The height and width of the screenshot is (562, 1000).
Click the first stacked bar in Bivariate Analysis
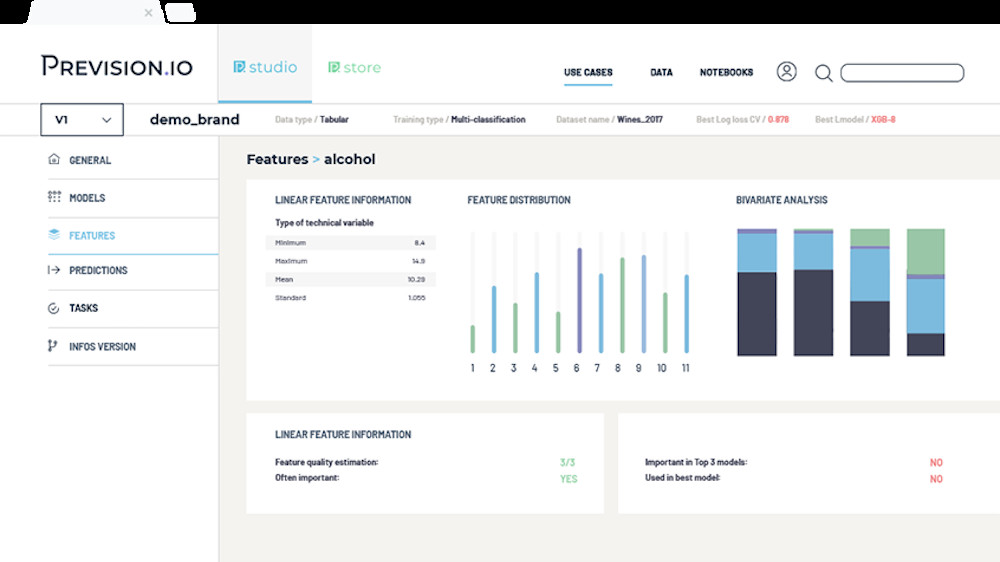coord(757,292)
